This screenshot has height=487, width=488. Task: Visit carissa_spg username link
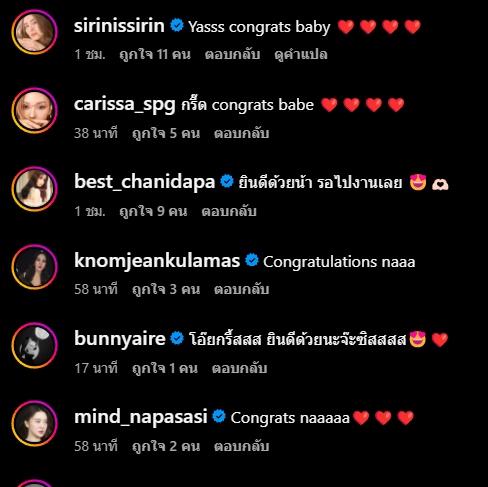point(125,105)
